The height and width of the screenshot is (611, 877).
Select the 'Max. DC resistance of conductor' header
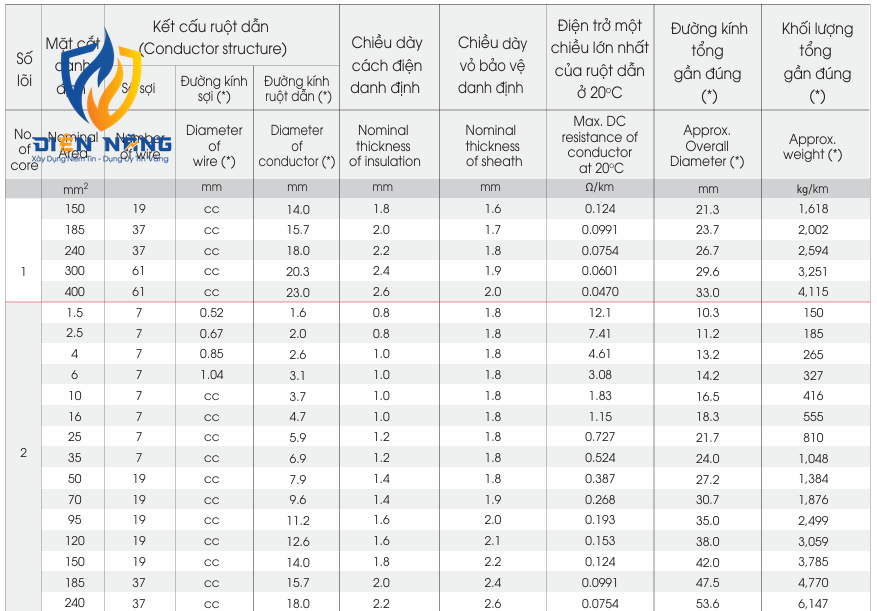(600, 144)
